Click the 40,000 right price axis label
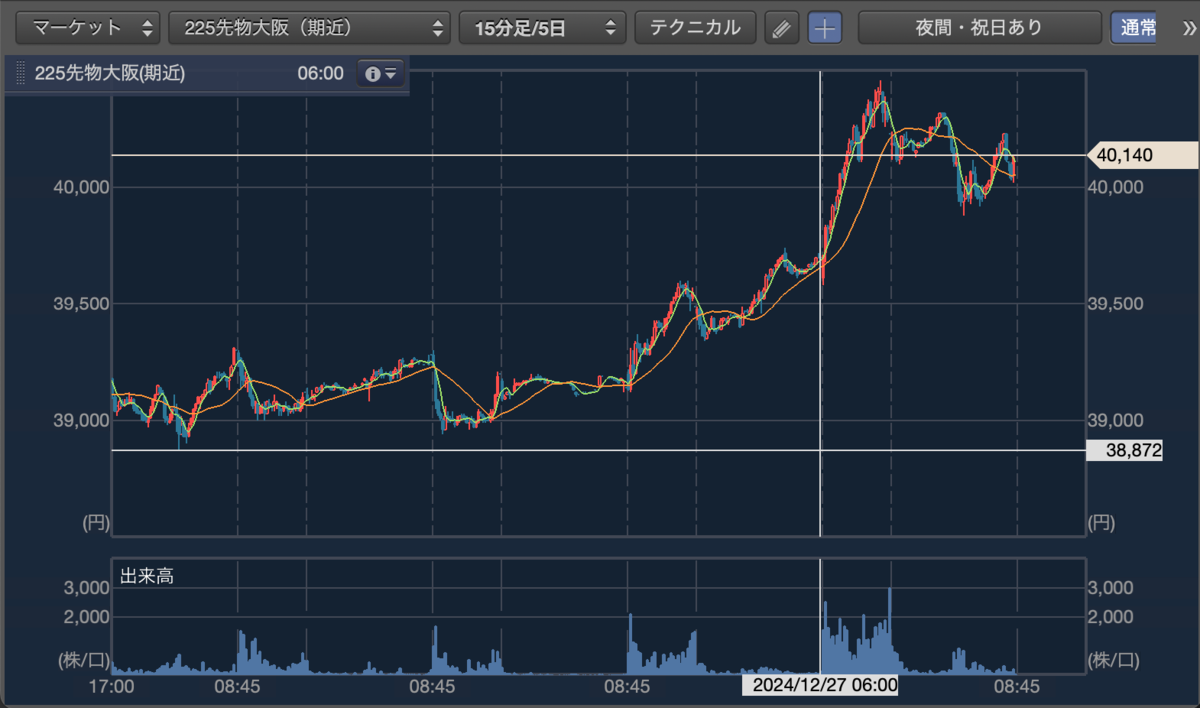1200x708 pixels. coord(1114,187)
